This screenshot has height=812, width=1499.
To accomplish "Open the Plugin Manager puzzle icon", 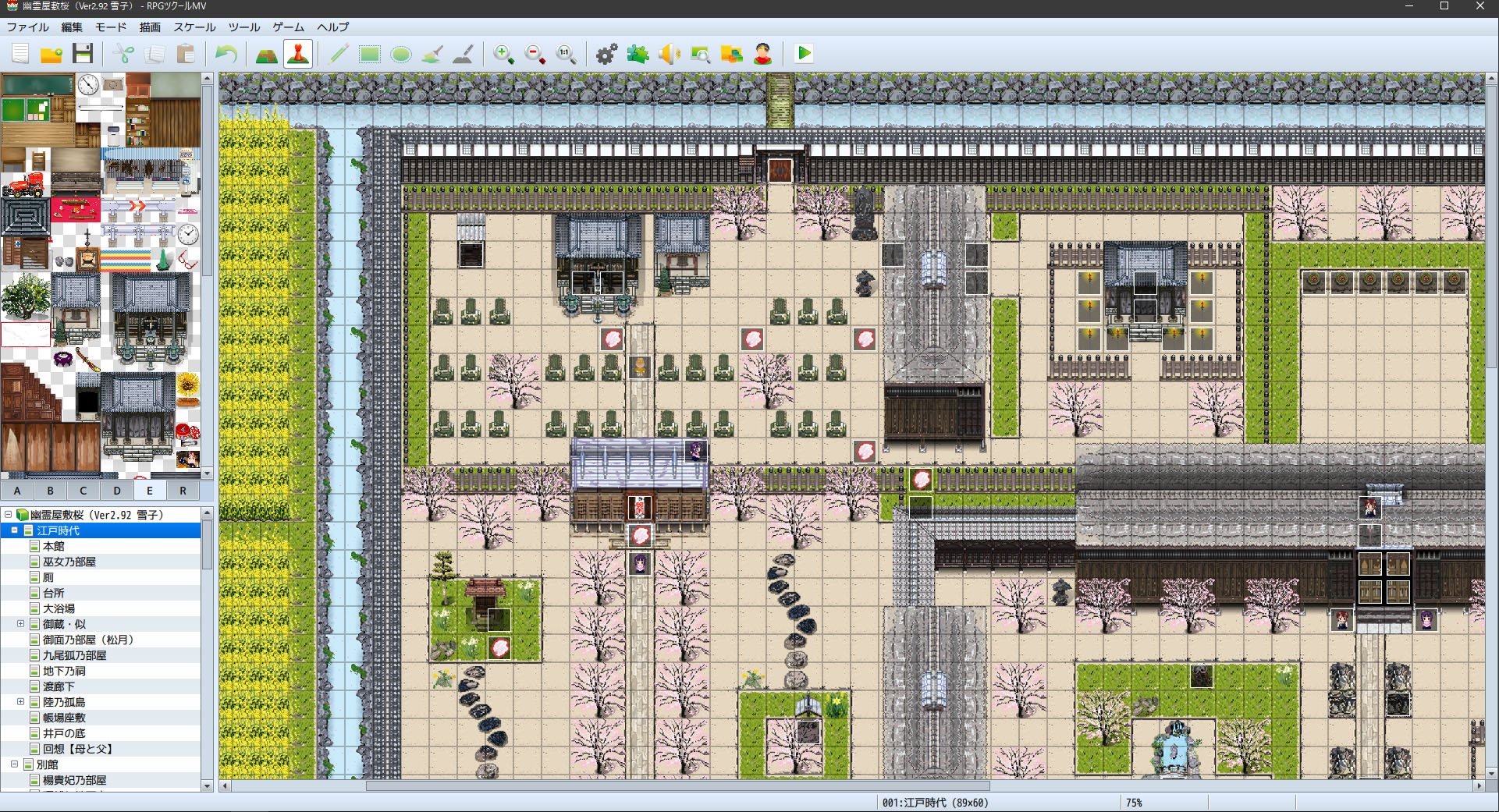I will pos(638,54).
